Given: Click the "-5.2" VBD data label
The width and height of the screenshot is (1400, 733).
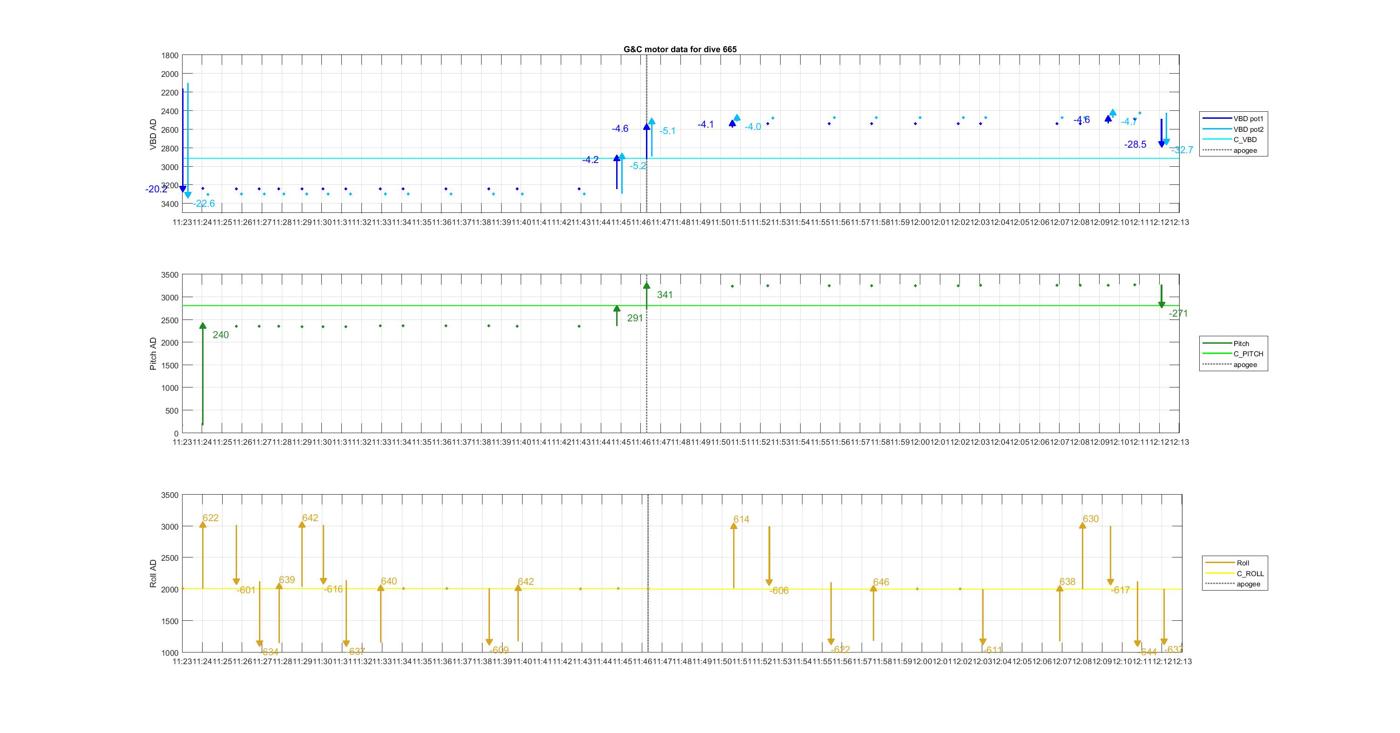Looking at the screenshot, I should (x=638, y=166).
